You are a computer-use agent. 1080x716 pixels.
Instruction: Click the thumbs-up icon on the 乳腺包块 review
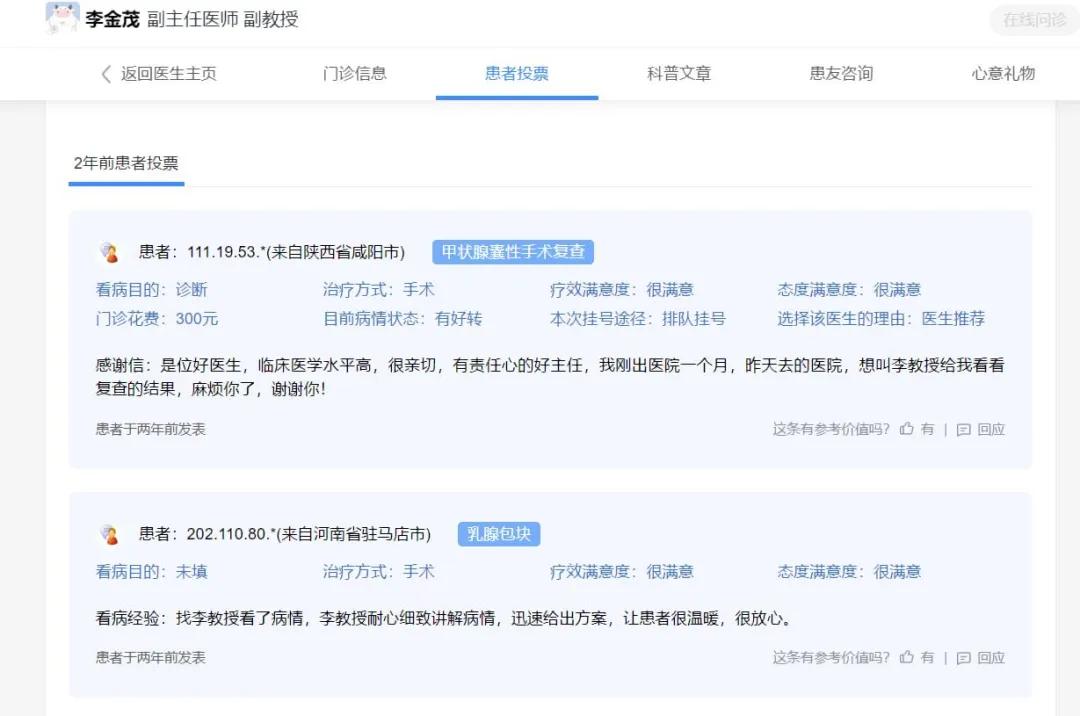coord(907,657)
